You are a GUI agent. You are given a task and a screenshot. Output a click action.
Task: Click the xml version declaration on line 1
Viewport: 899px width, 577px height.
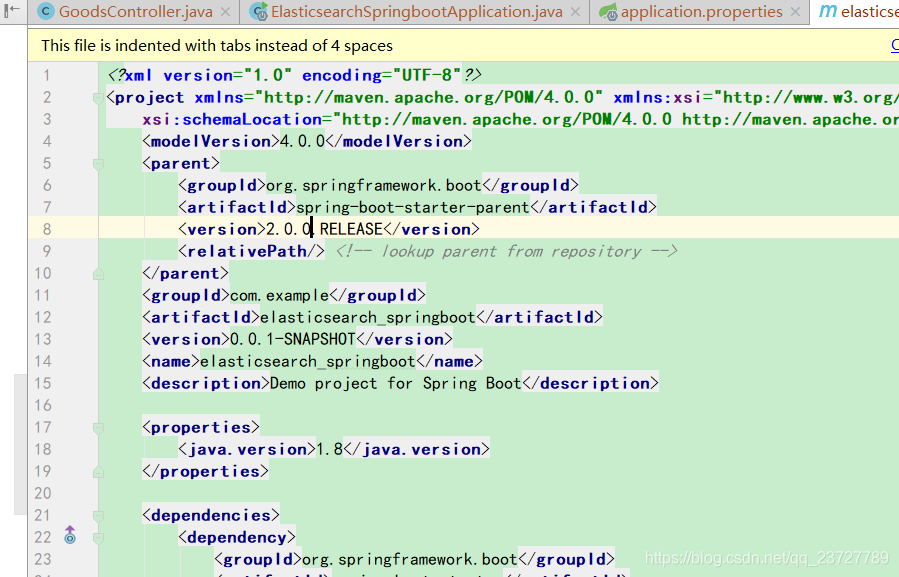coord(295,75)
